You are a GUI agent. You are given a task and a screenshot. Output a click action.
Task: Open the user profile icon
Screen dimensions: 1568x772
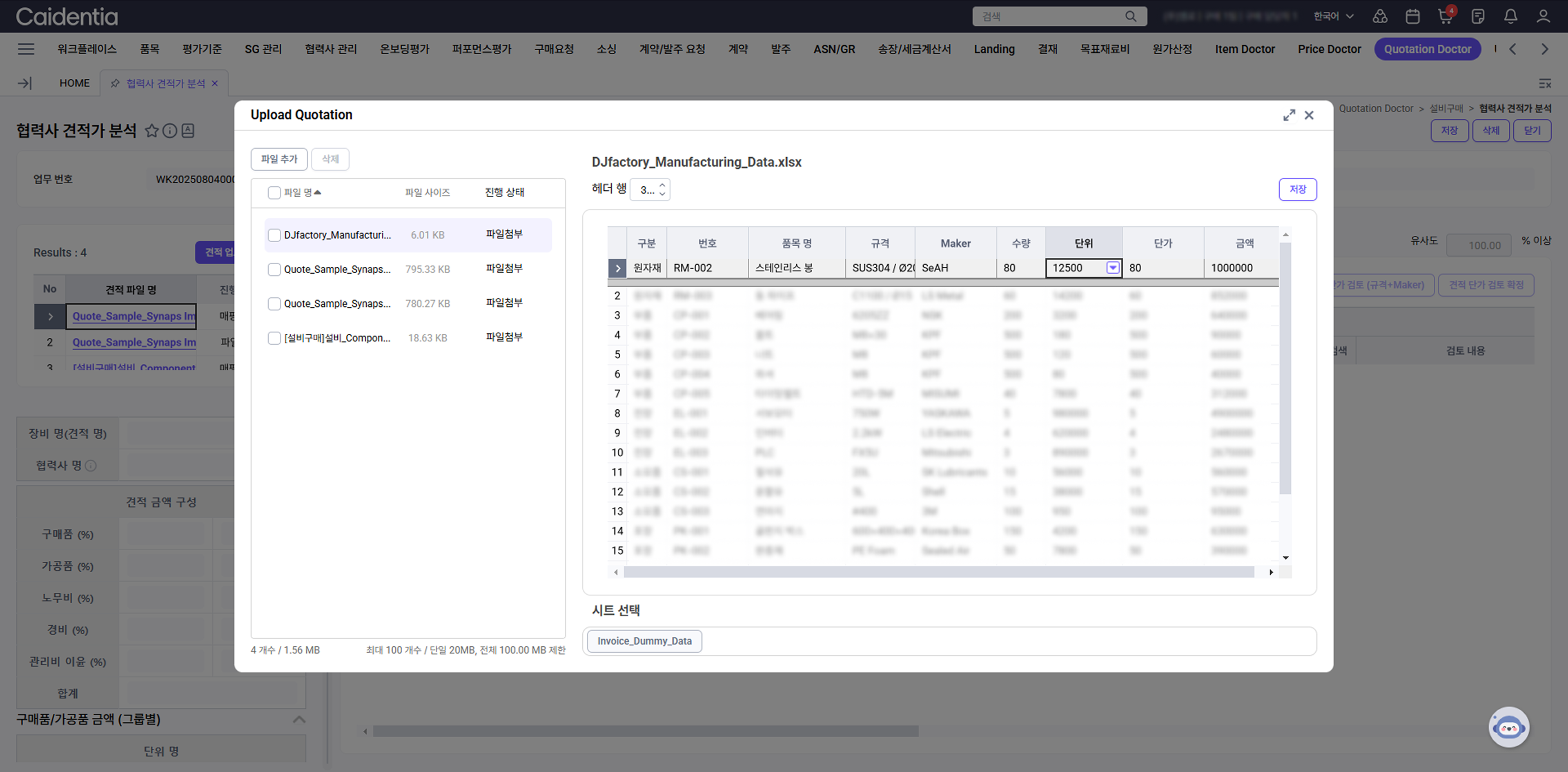pyautogui.click(x=1542, y=16)
